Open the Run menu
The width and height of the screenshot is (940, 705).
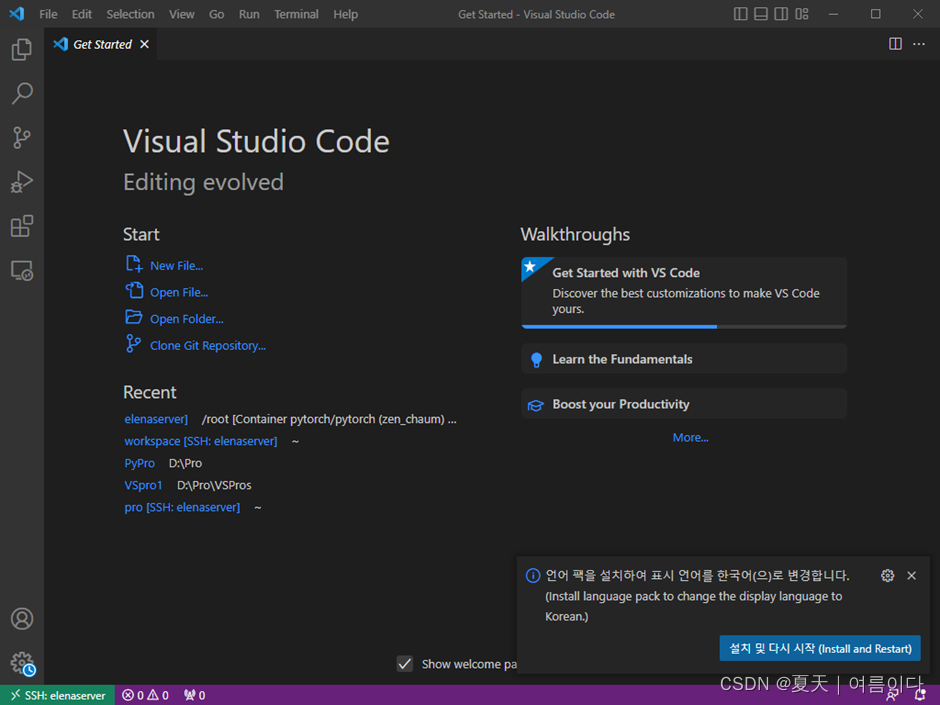pyautogui.click(x=249, y=14)
